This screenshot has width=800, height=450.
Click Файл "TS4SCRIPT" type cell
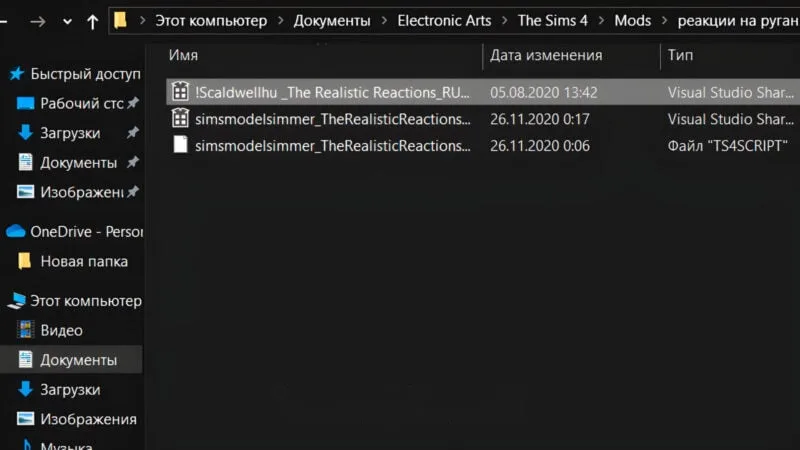pos(727,146)
